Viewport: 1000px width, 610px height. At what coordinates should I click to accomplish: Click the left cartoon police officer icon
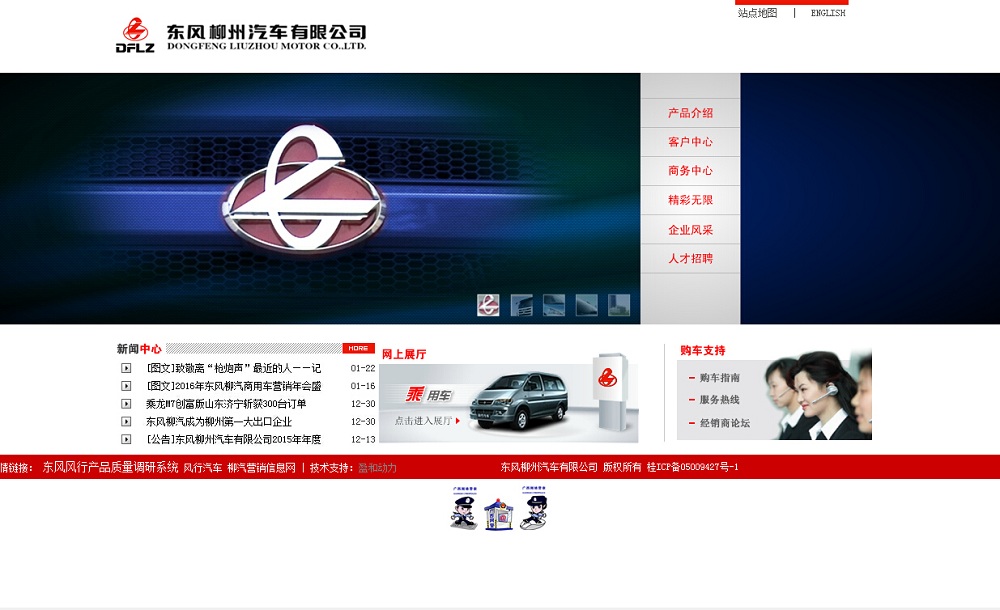point(464,508)
